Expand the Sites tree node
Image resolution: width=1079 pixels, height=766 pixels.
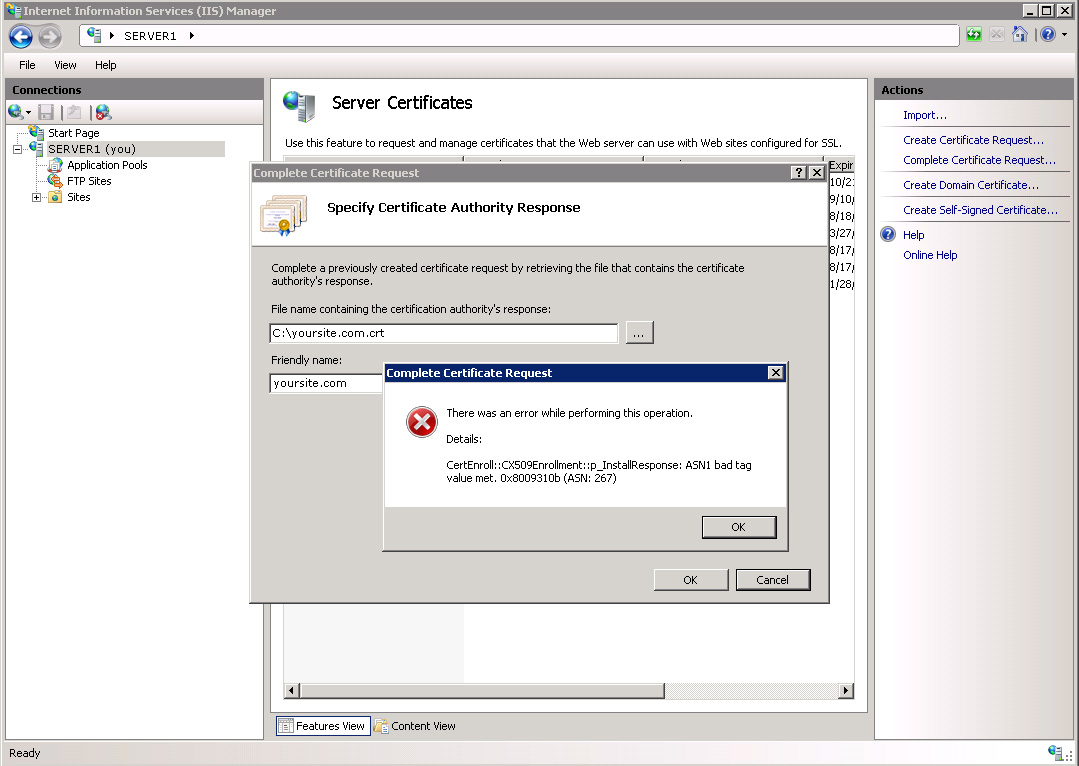[36, 198]
